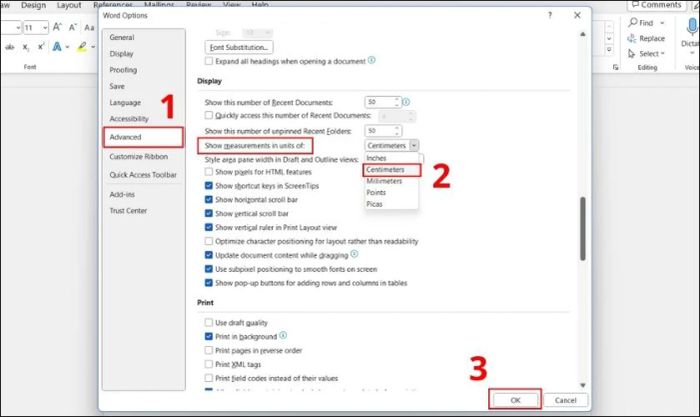Screen dimensions: 700x417
Task: Apply strikethrough formatting in ribbon
Action: pos(9,46)
